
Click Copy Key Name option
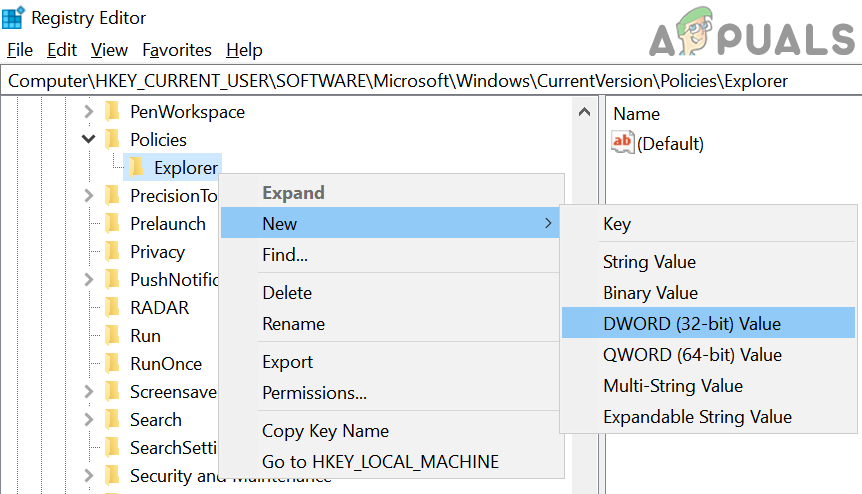coord(325,431)
